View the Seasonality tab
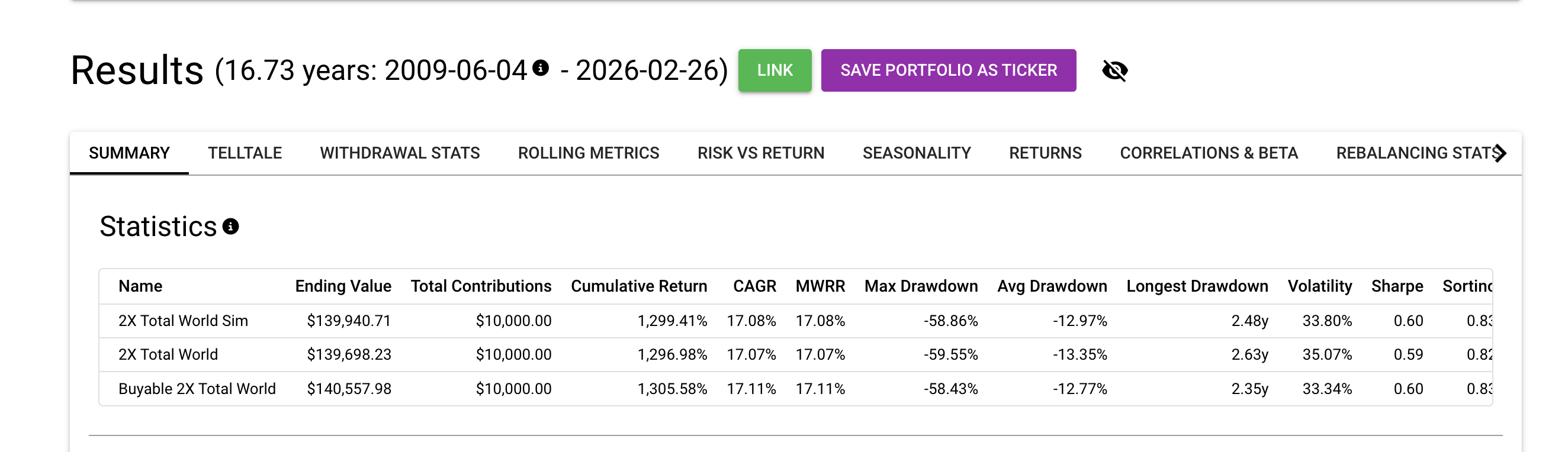The height and width of the screenshot is (452, 1568). coord(916,153)
